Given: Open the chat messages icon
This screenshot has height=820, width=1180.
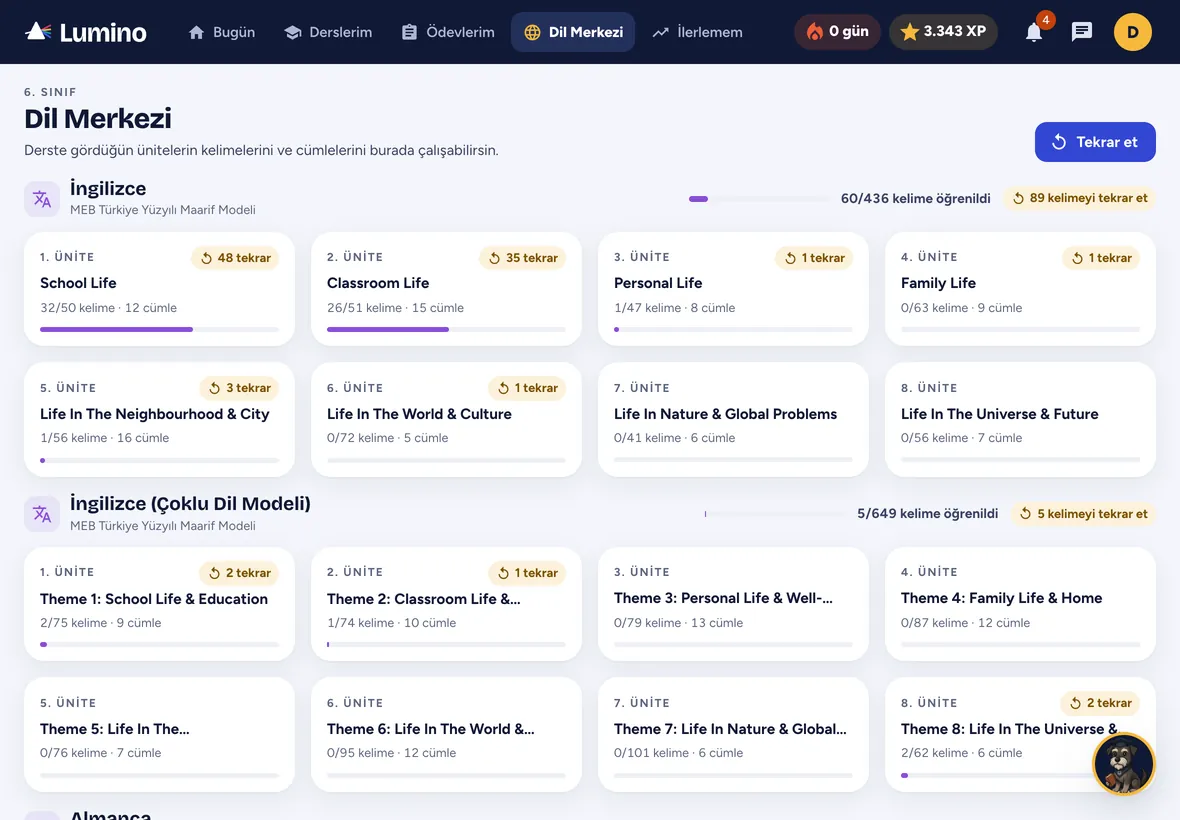Looking at the screenshot, I should pos(1081,32).
